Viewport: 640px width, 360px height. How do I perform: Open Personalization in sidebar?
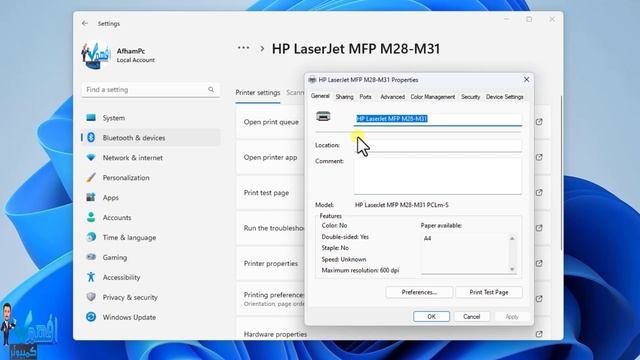point(151,178)
